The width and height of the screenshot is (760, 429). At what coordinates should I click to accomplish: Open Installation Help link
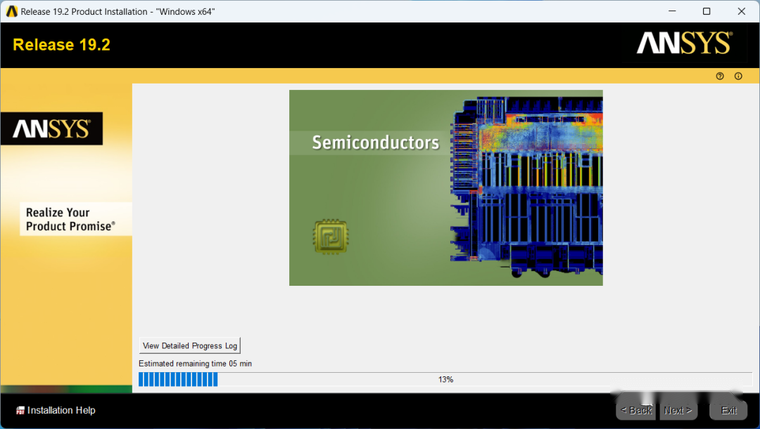(56, 410)
